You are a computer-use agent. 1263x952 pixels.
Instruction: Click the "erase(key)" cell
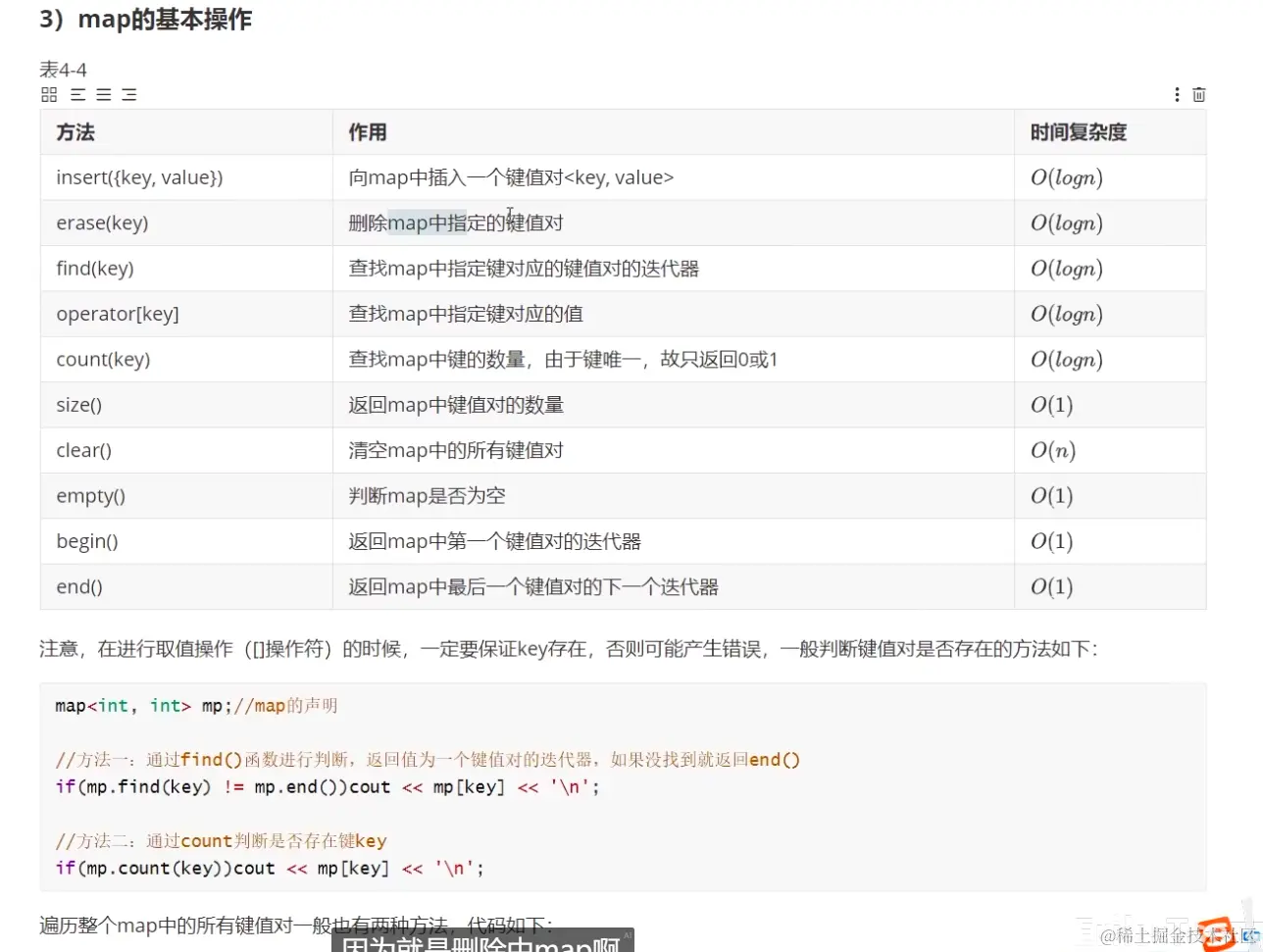point(186,224)
